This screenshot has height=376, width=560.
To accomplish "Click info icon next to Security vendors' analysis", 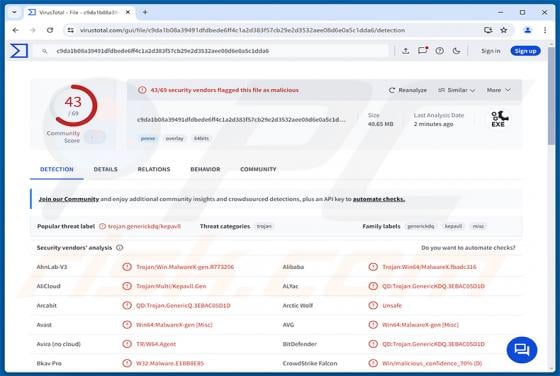I will tap(120, 247).
